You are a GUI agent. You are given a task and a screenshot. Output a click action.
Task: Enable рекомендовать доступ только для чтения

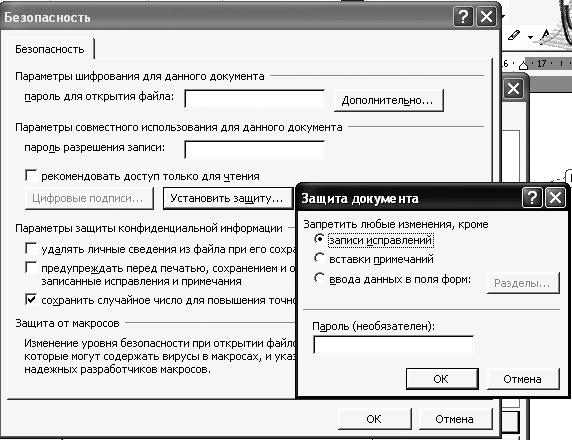pyautogui.click(x=31, y=175)
